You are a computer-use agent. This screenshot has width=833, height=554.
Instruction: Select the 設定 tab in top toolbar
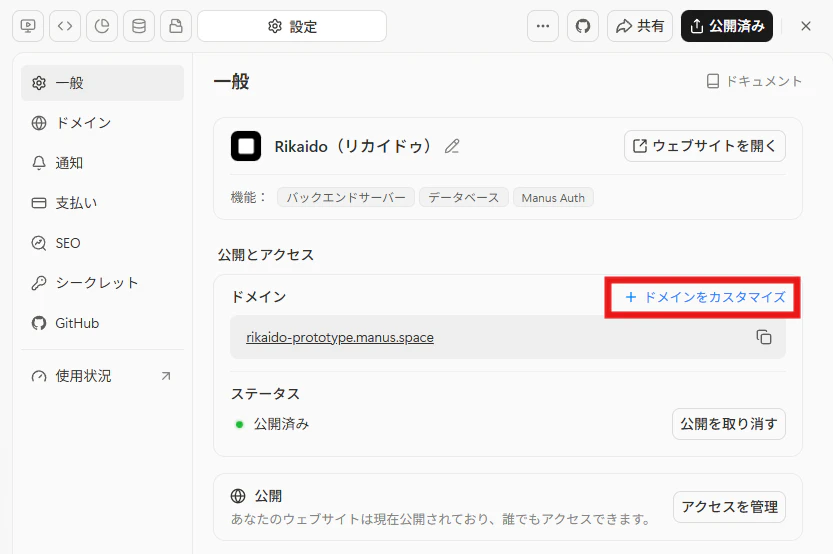point(292,26)
